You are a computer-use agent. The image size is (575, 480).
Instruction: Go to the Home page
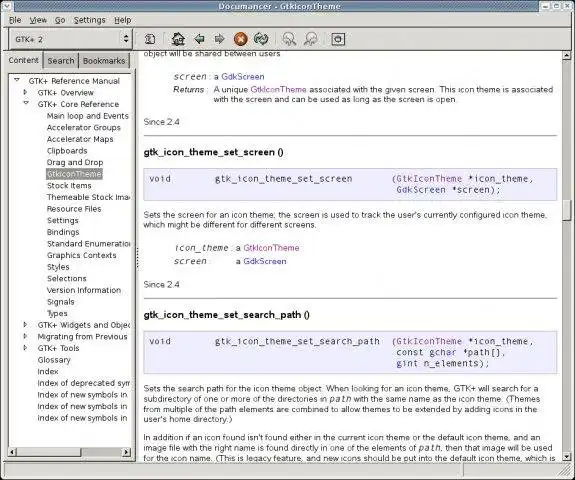tap(178, 39)
